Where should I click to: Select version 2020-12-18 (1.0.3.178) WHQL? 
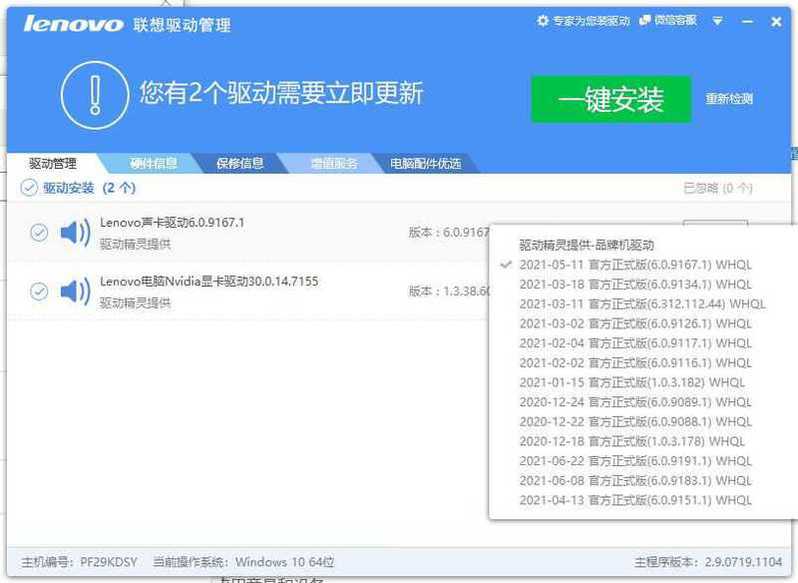pyautogui.click(x=632, y=441)
